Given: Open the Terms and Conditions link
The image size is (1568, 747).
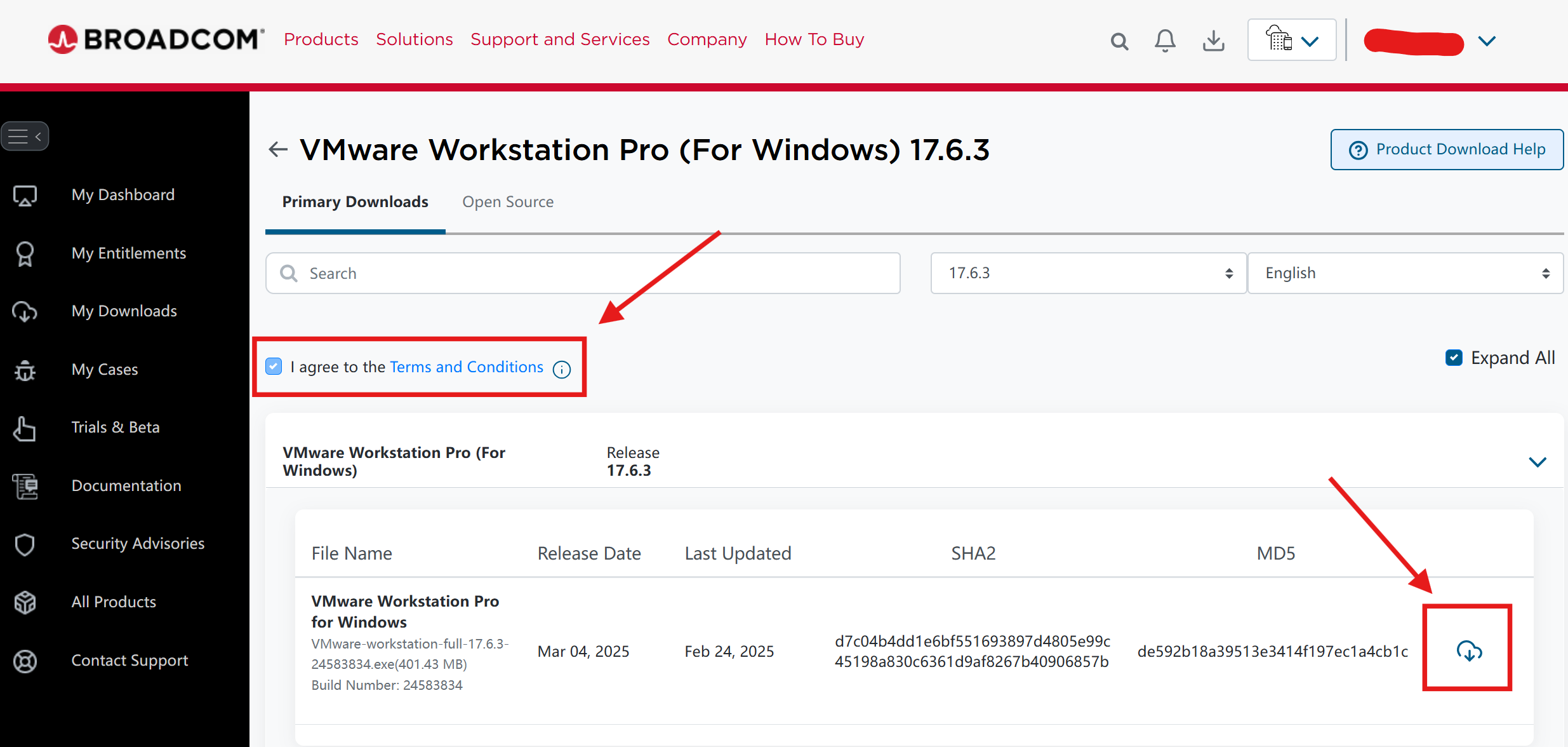Looking at the screenshot, I should point(467,367).
